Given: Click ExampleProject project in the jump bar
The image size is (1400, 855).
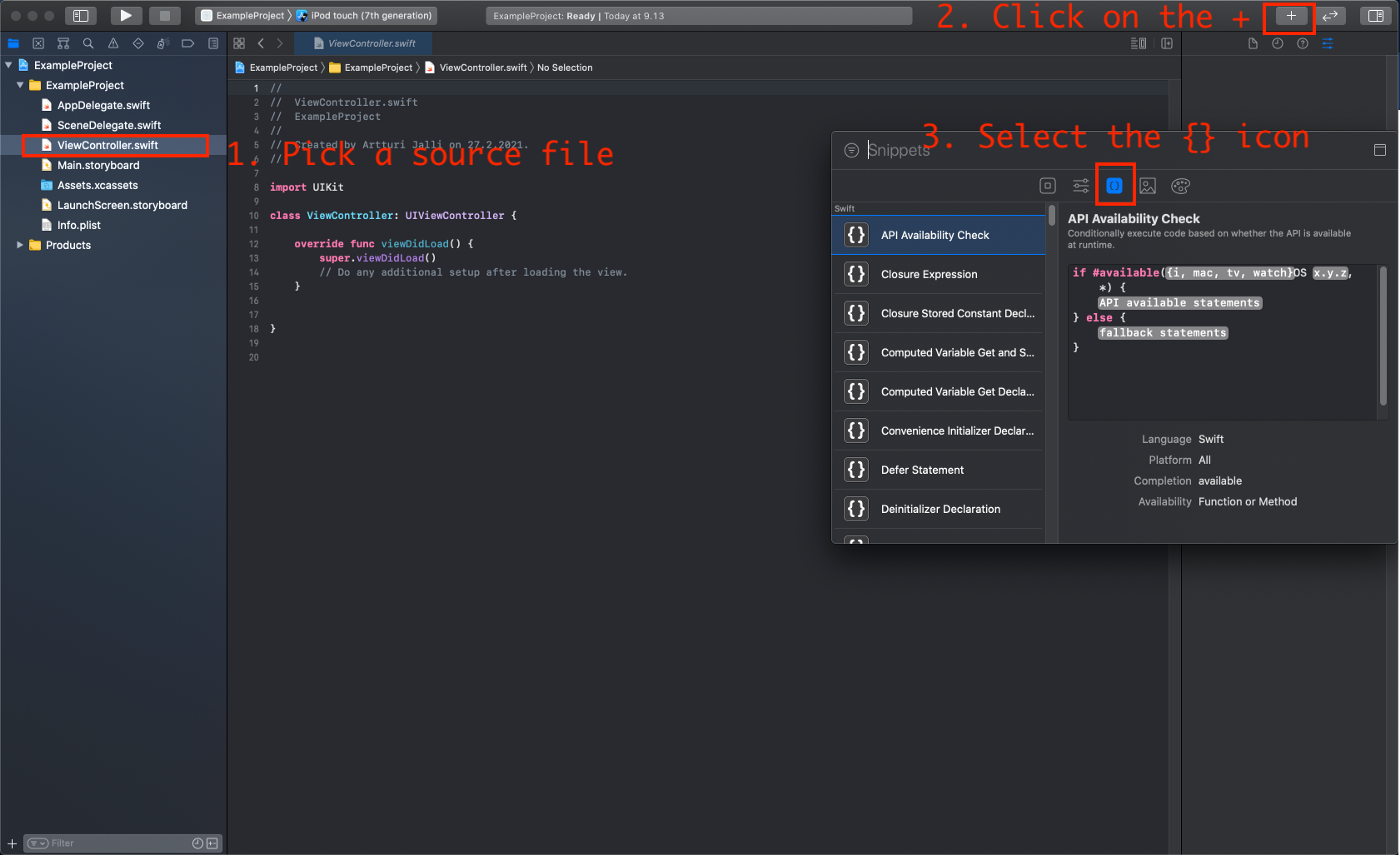Looking at the screenshot, I should (x=275, y=67).
